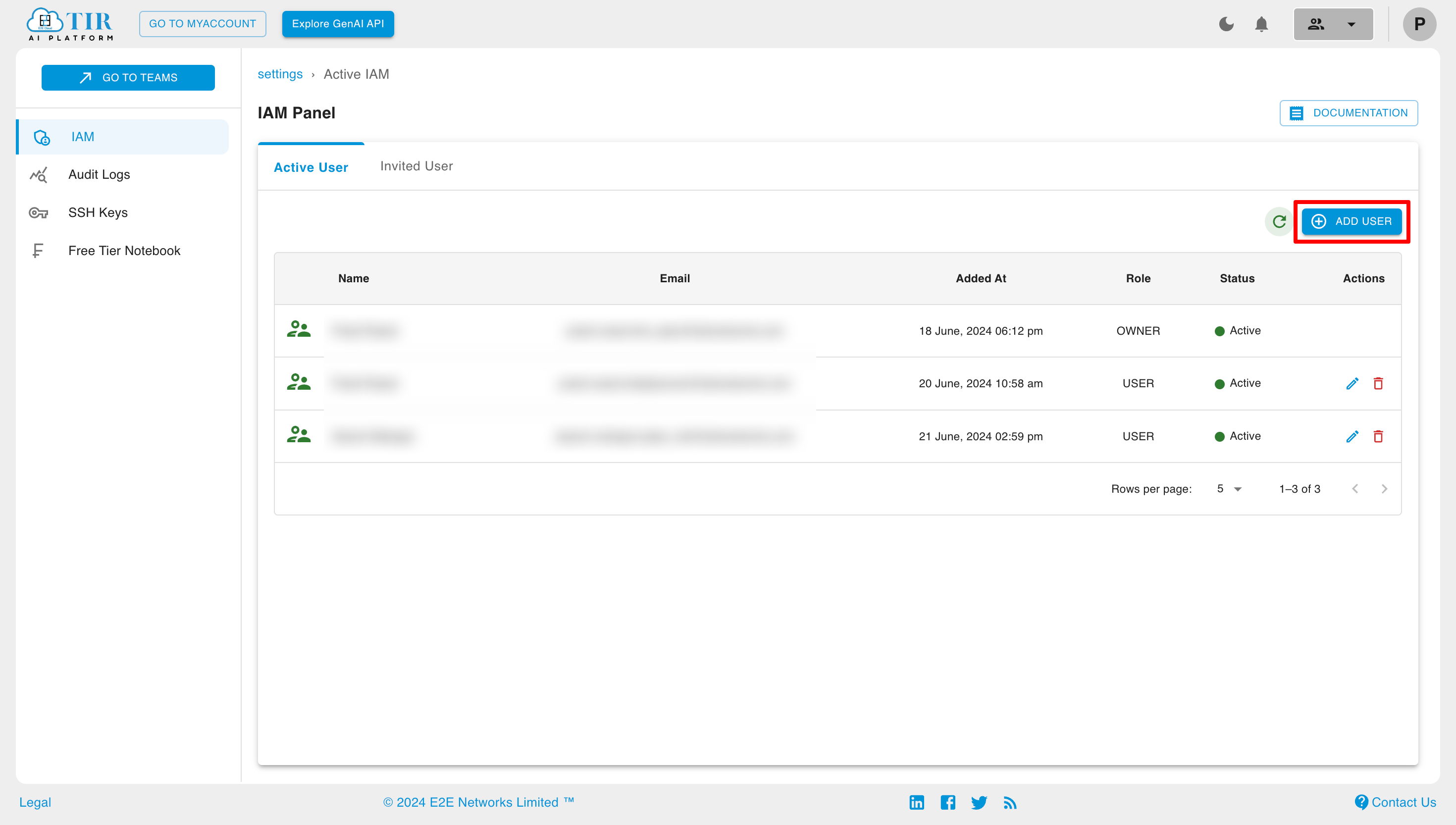Open the team selector dropdown
The height and width of the screenshot is (825, 1456).
1333,24
